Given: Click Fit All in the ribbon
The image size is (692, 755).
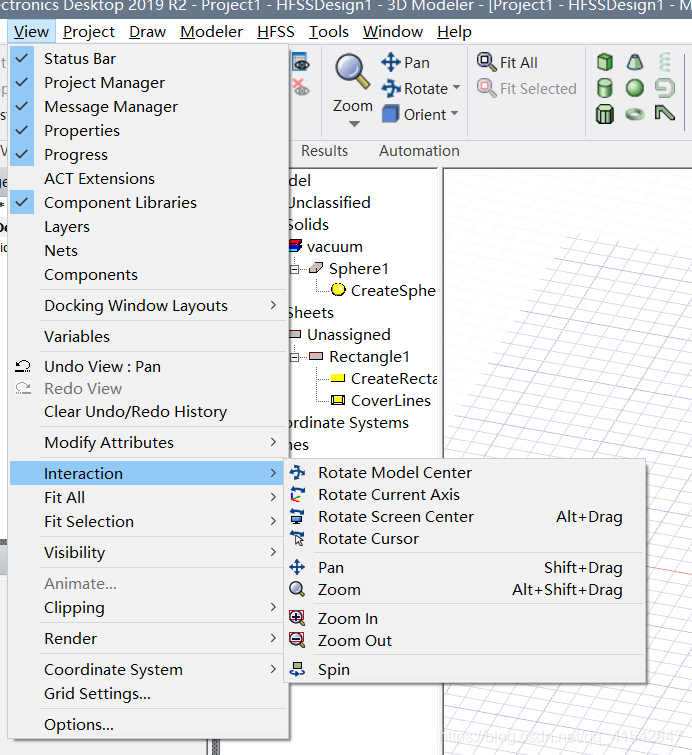Looking at the screenshot, I should [x=507, y=63].
